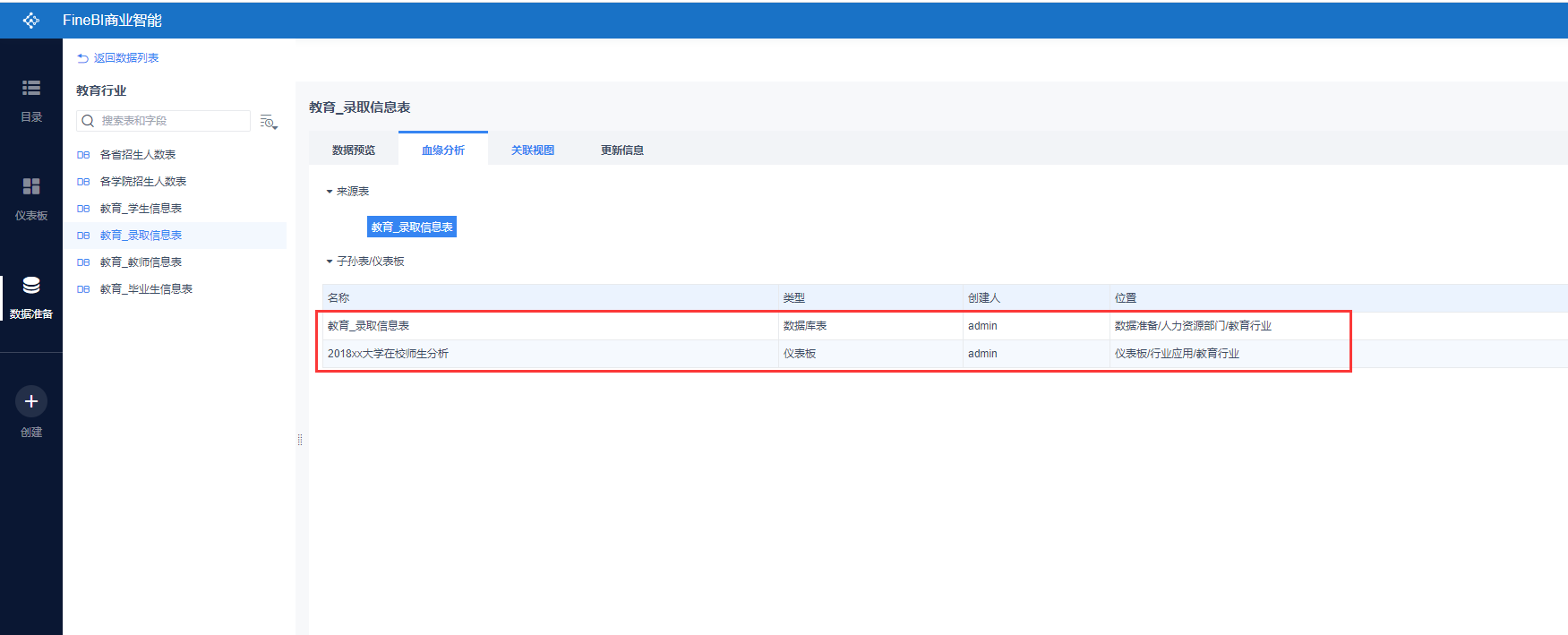Switch to the 血缘分析 tab
Image resolution: width=1568 pixels, height=635 pixels.
[x=443, y=150]
